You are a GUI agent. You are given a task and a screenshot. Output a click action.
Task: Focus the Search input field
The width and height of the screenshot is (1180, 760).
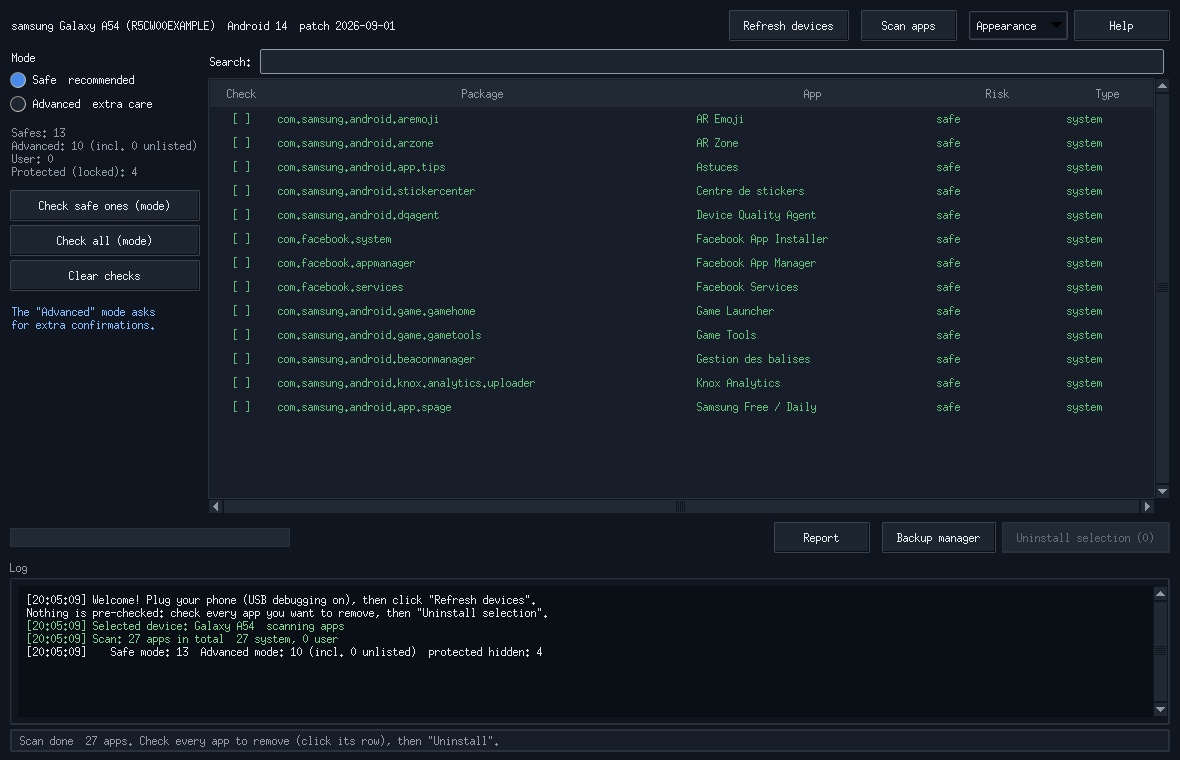[711, 62]
